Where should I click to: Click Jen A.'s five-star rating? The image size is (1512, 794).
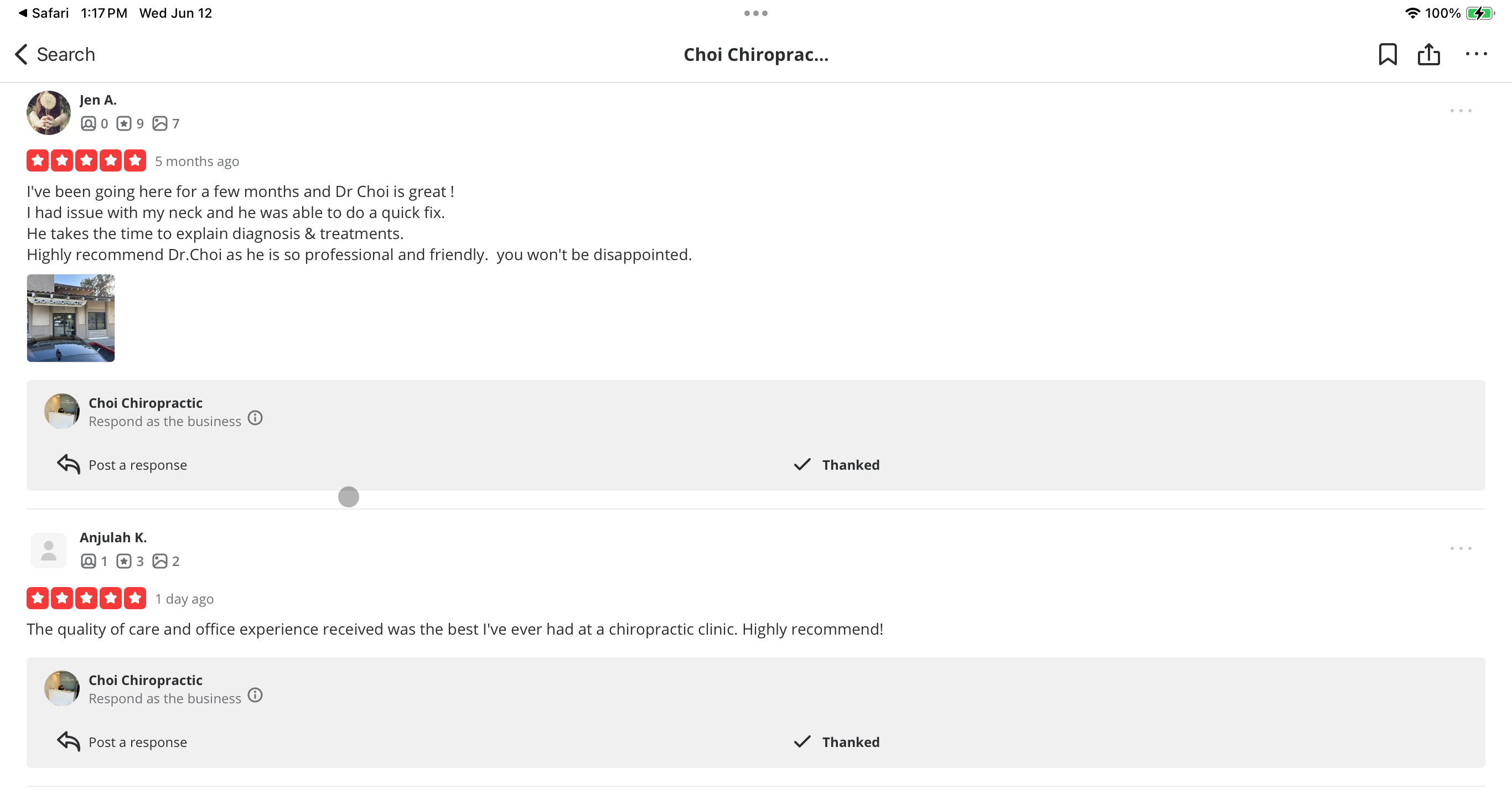click(x=86, y=160)
